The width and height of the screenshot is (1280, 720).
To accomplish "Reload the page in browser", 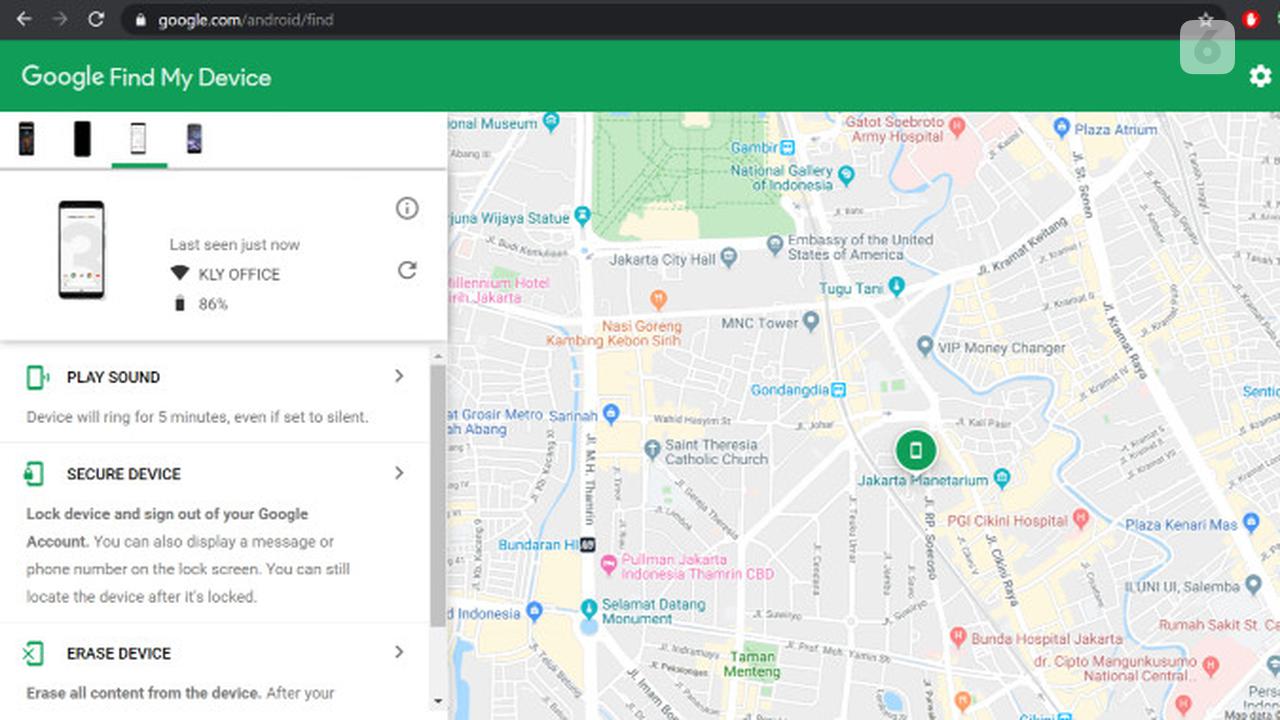I will 96,19.
